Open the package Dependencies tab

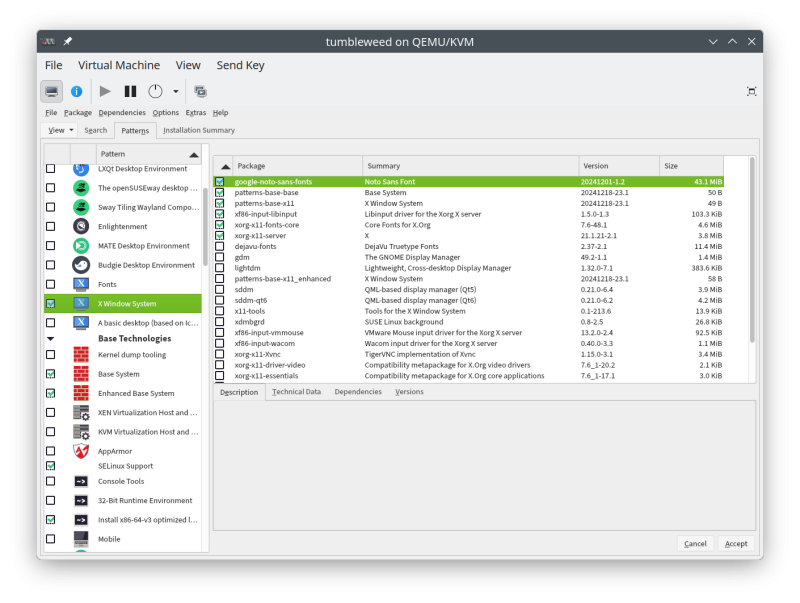[358, 392]
